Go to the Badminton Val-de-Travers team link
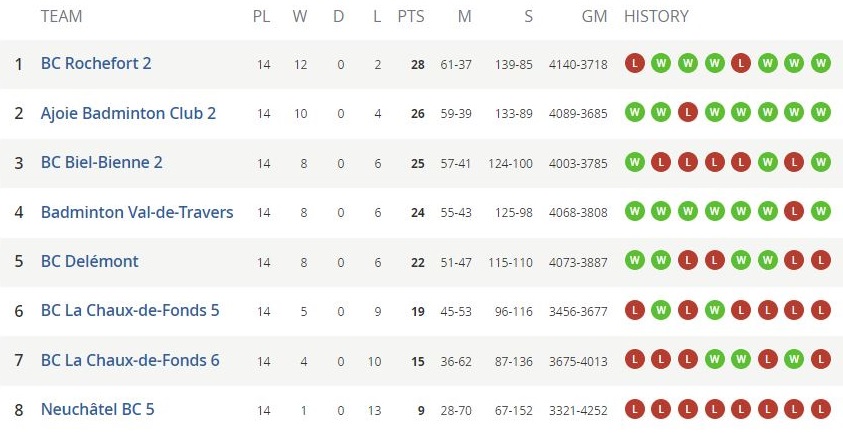 (137, 212)
